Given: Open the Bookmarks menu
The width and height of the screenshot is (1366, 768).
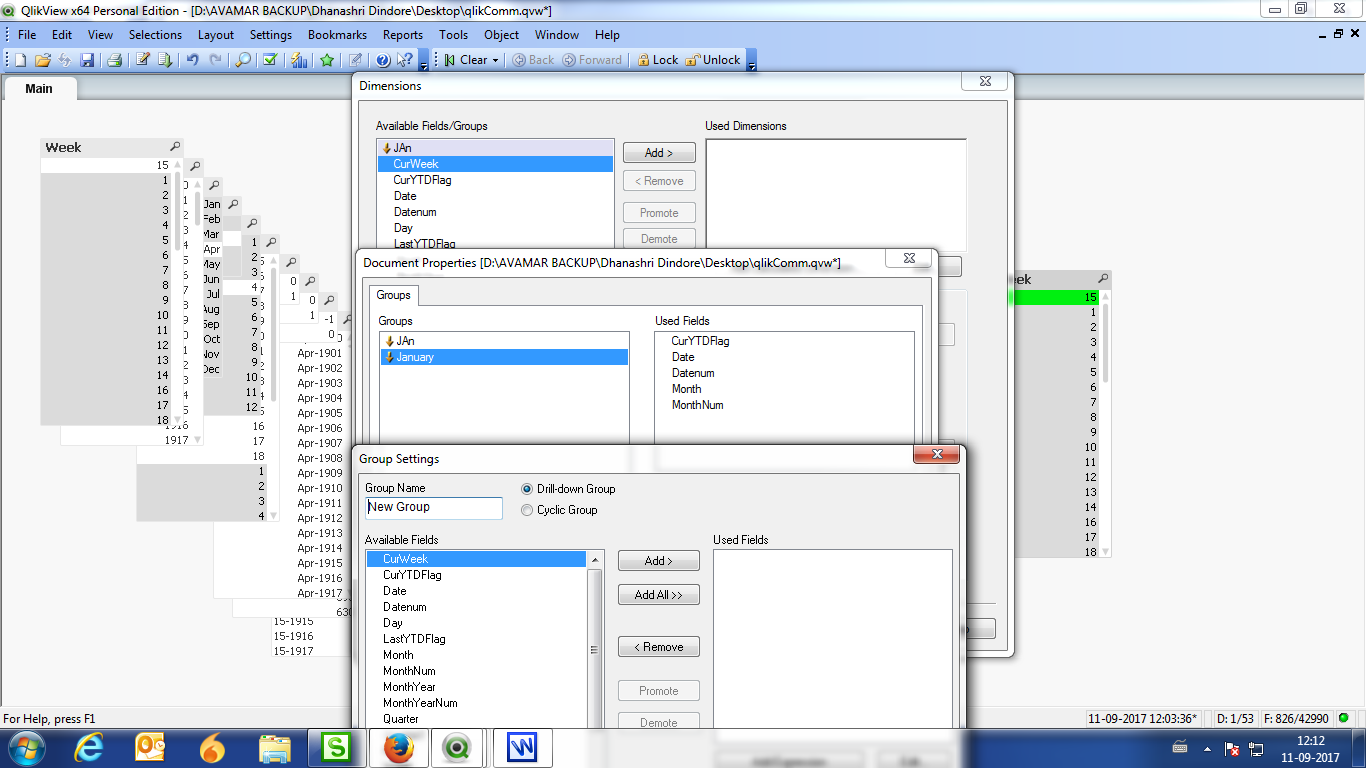Looking at the screenshot, I should [x=338, y=34].
